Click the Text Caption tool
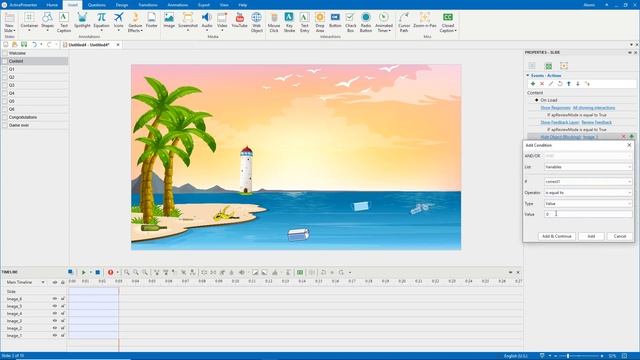 (64, 21)
